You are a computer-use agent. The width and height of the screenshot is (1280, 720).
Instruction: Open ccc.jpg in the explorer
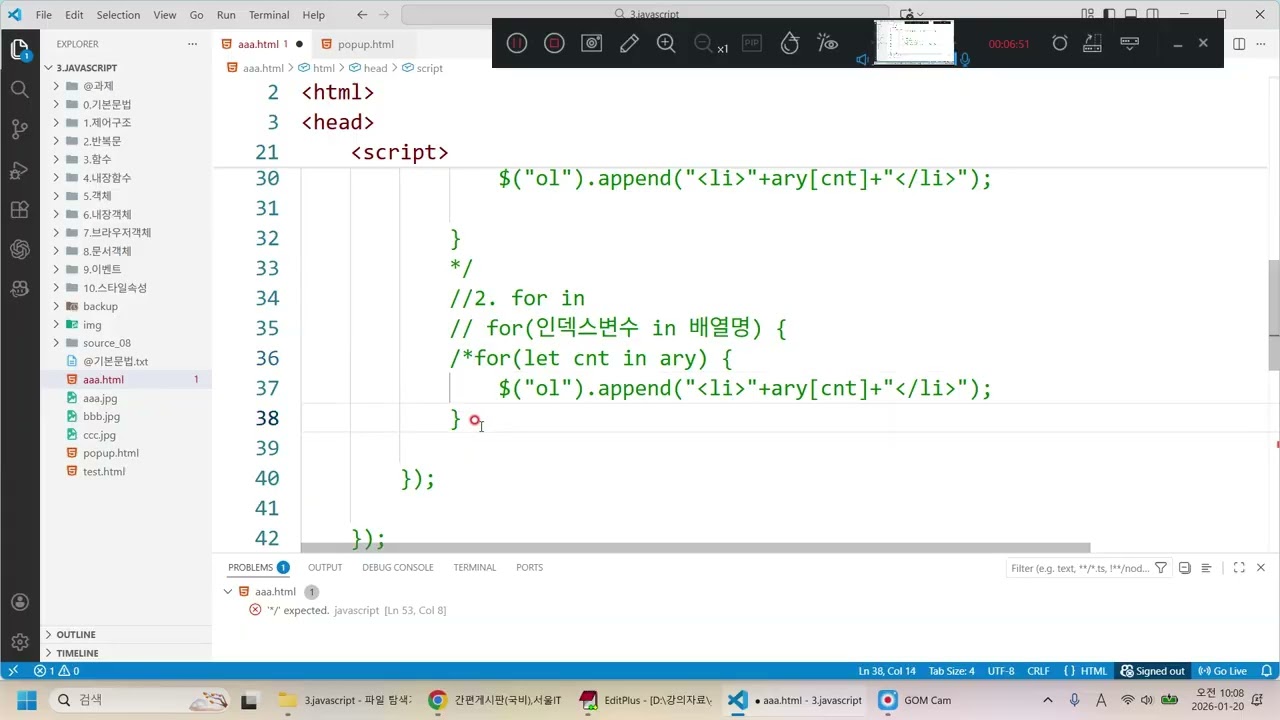coord(99,435)
